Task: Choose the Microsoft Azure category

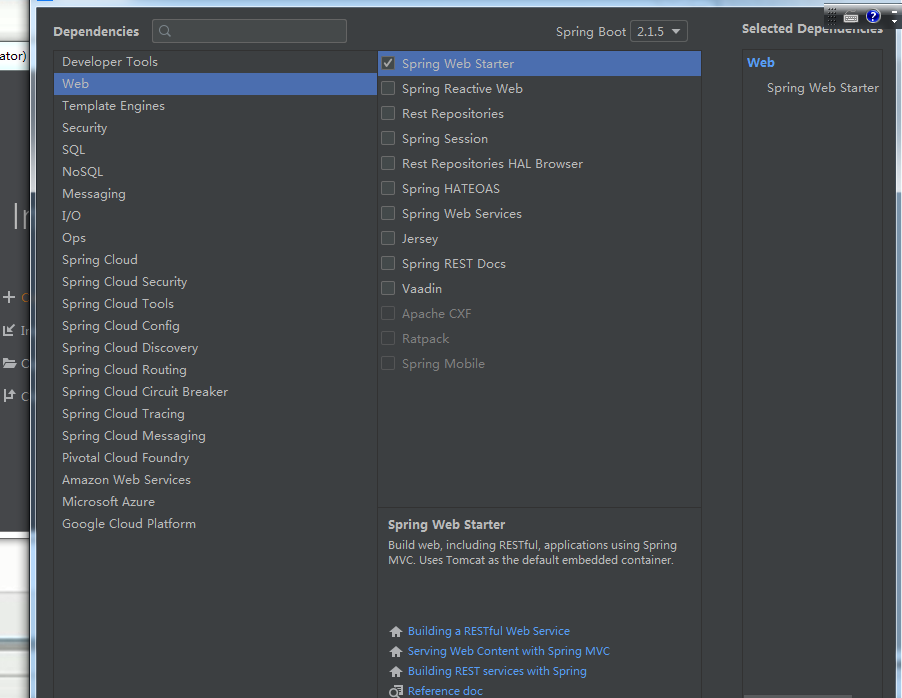Action: [x=215, y=502]
